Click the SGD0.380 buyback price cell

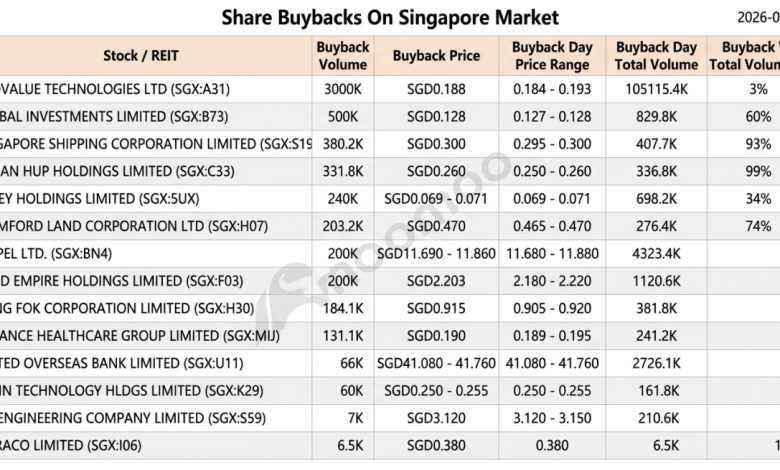[x=436, y=445]
